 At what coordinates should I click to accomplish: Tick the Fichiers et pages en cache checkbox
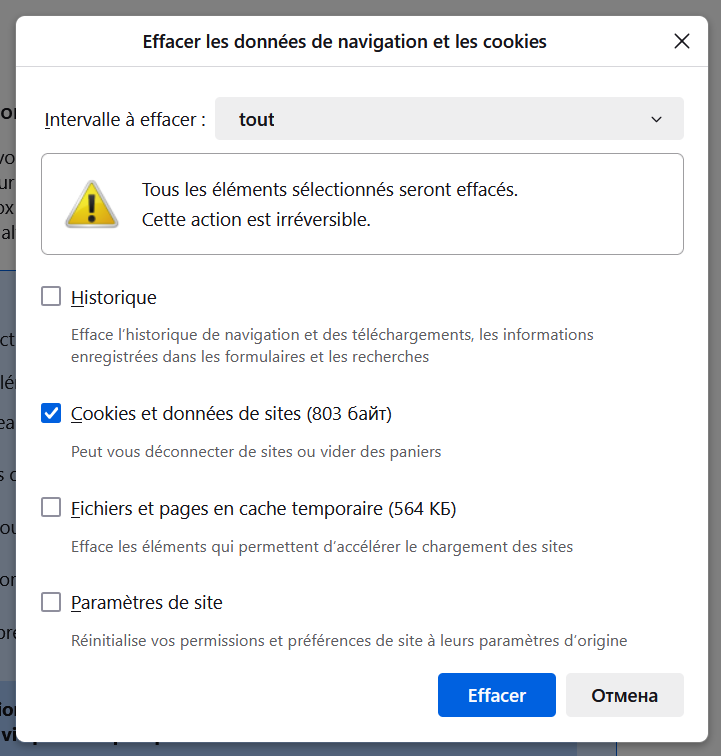click(x=51, y=507)
